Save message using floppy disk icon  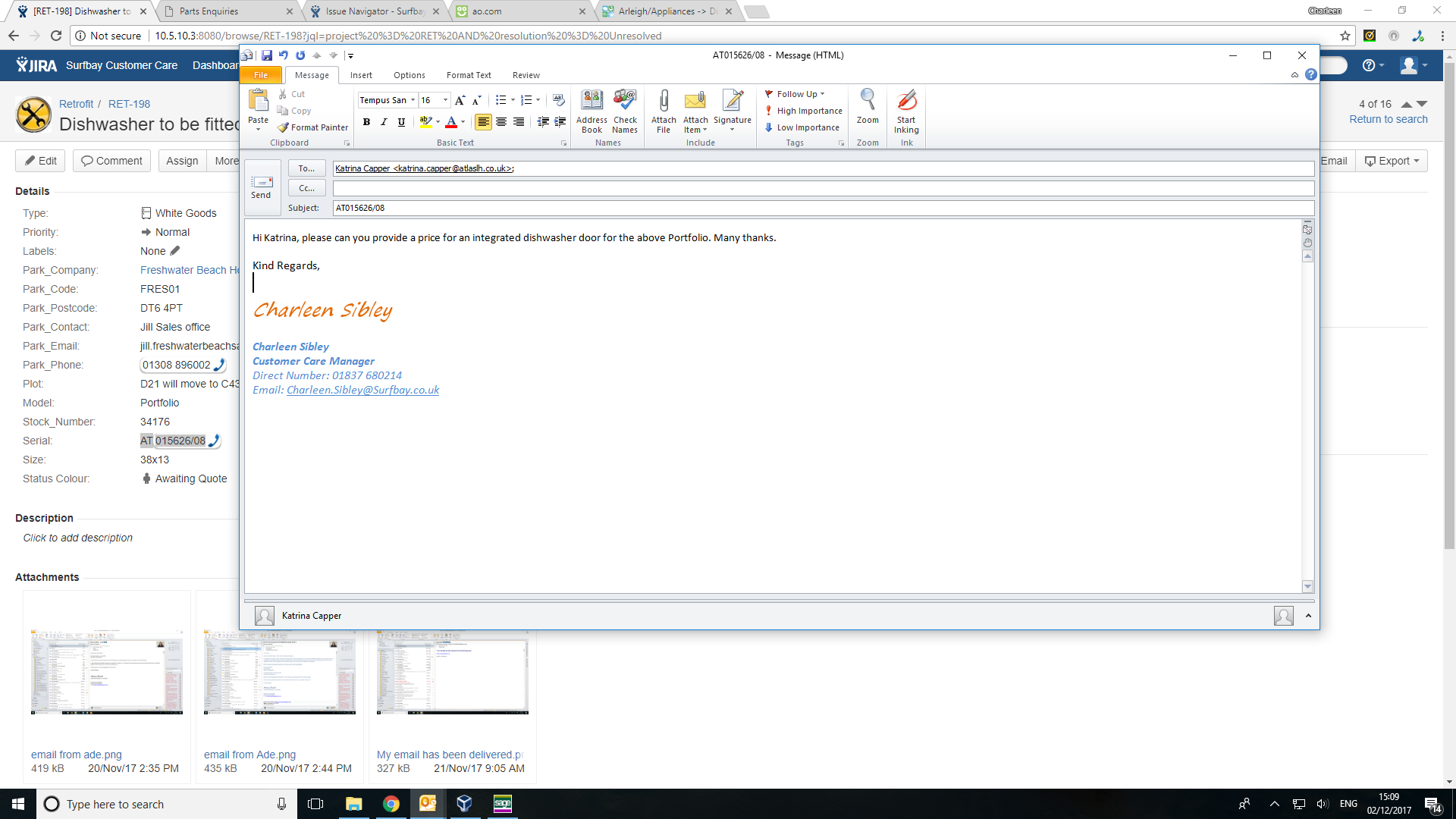pos(267,55)
